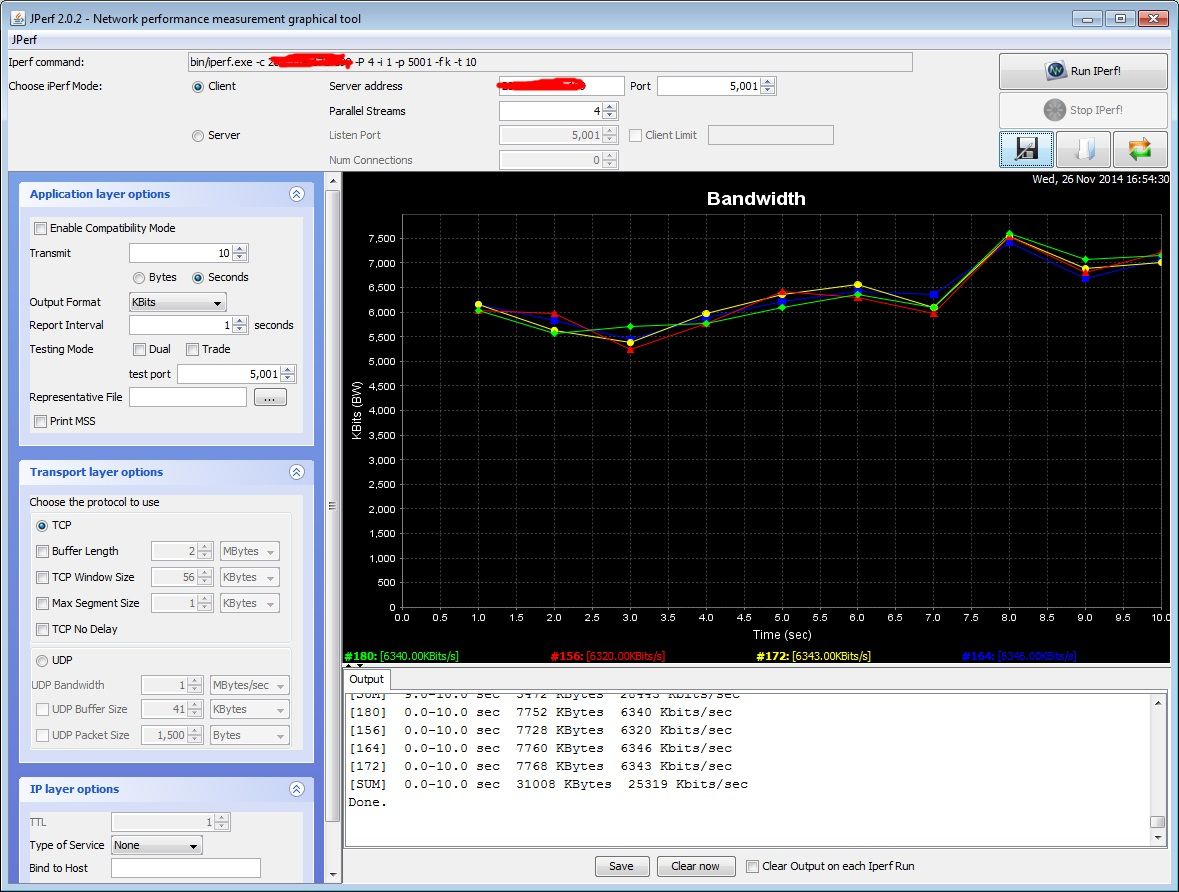Click the JPerf window title bar icon

pos(18,18)
